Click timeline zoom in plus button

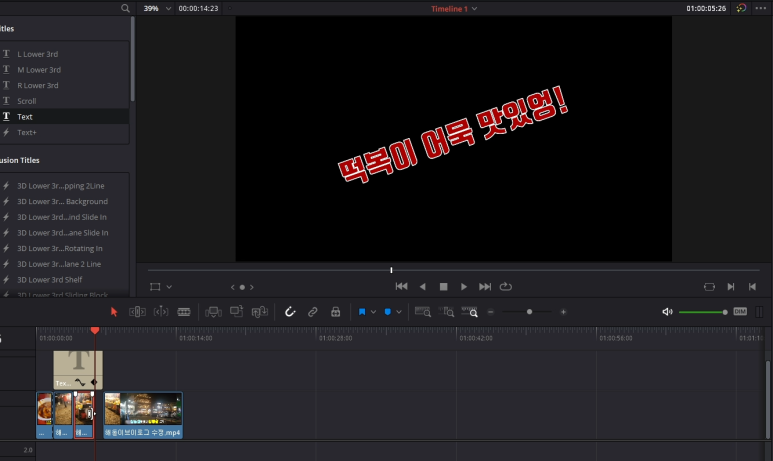pyautogui.click(x=563, y=312)
